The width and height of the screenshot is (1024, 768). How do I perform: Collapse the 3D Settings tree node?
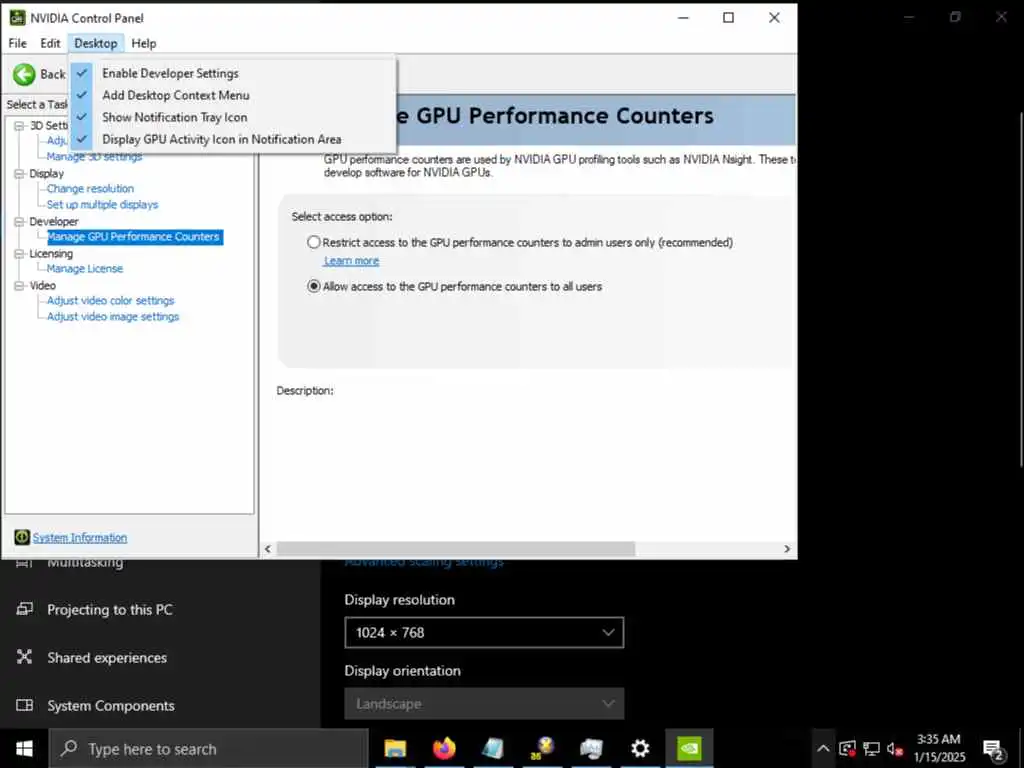tap(19, 125)
